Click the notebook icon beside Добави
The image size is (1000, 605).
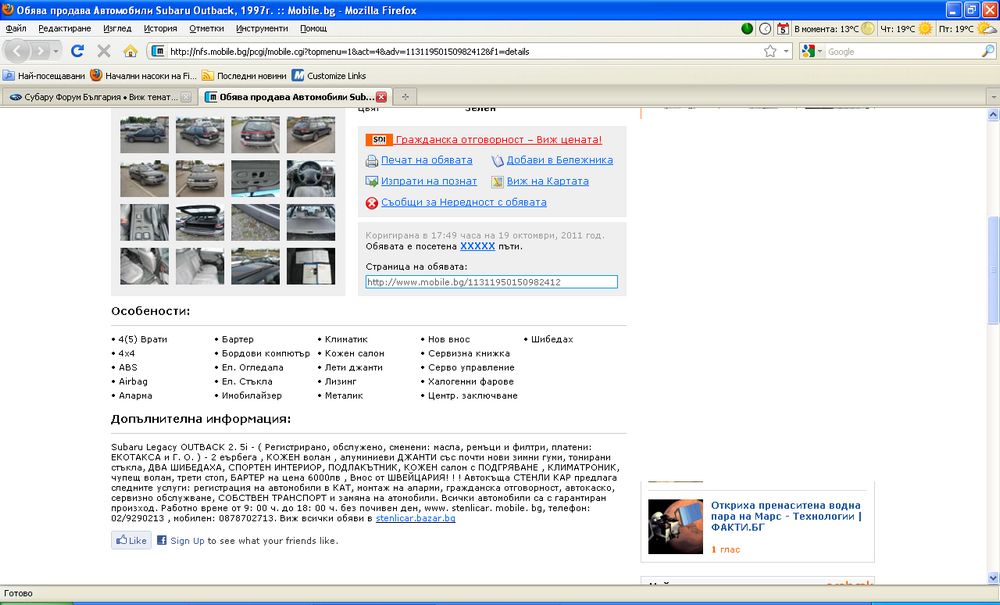coord(497,161)
